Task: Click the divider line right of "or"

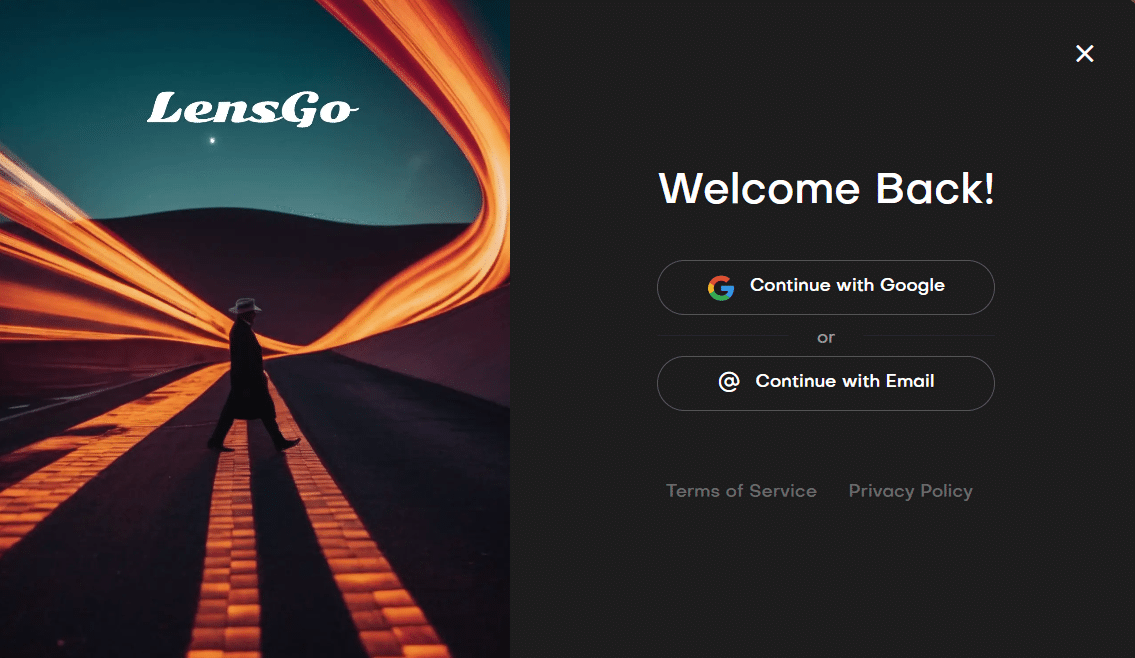Action: point(929,337)
